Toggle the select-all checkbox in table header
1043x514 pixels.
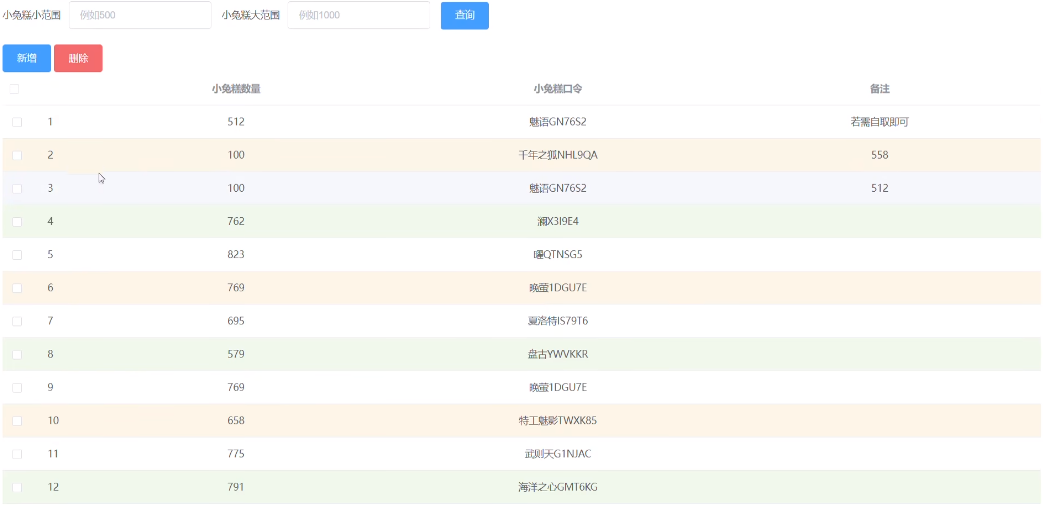(15, 89)
